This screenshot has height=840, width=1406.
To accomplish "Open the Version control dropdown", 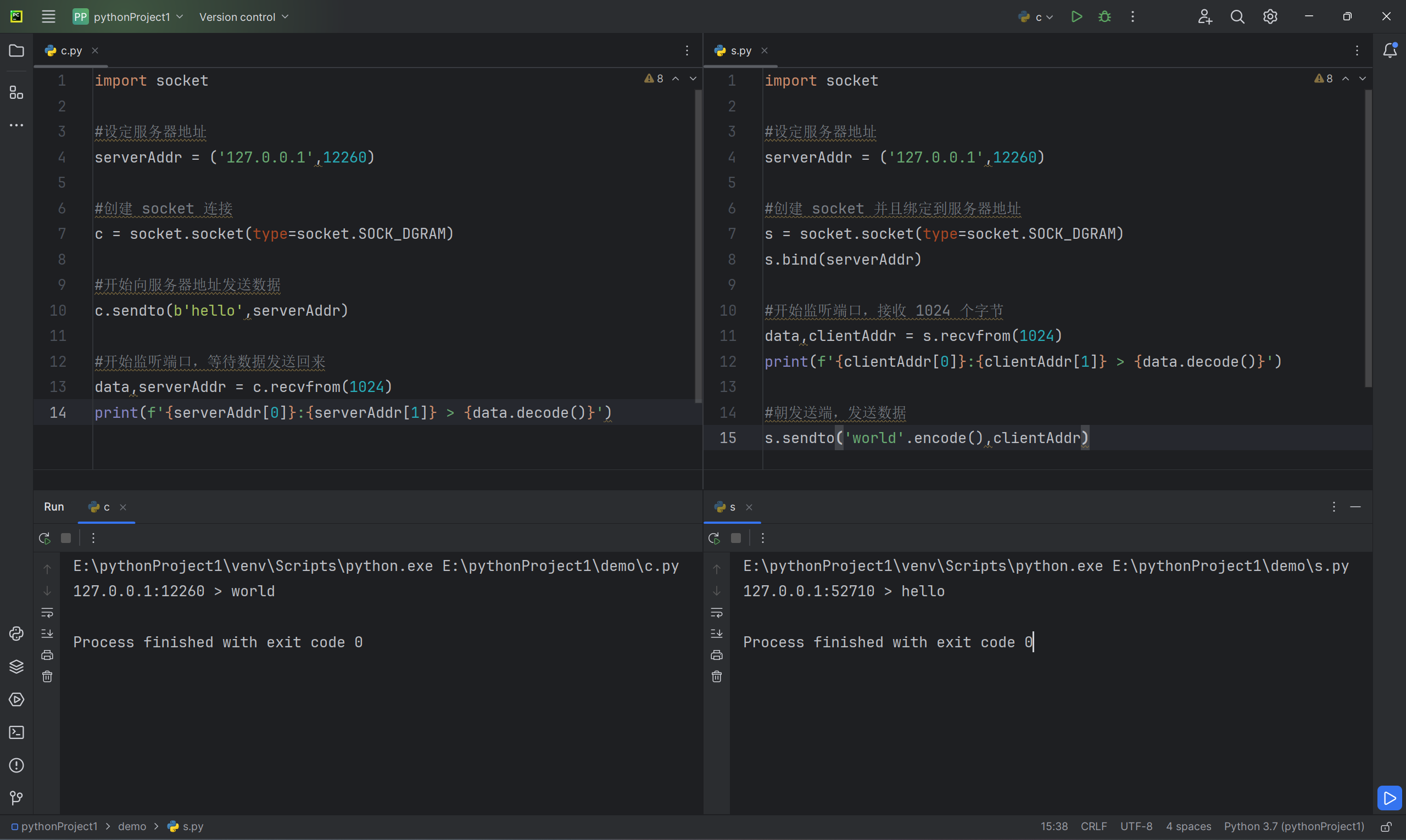I will 243,16.
